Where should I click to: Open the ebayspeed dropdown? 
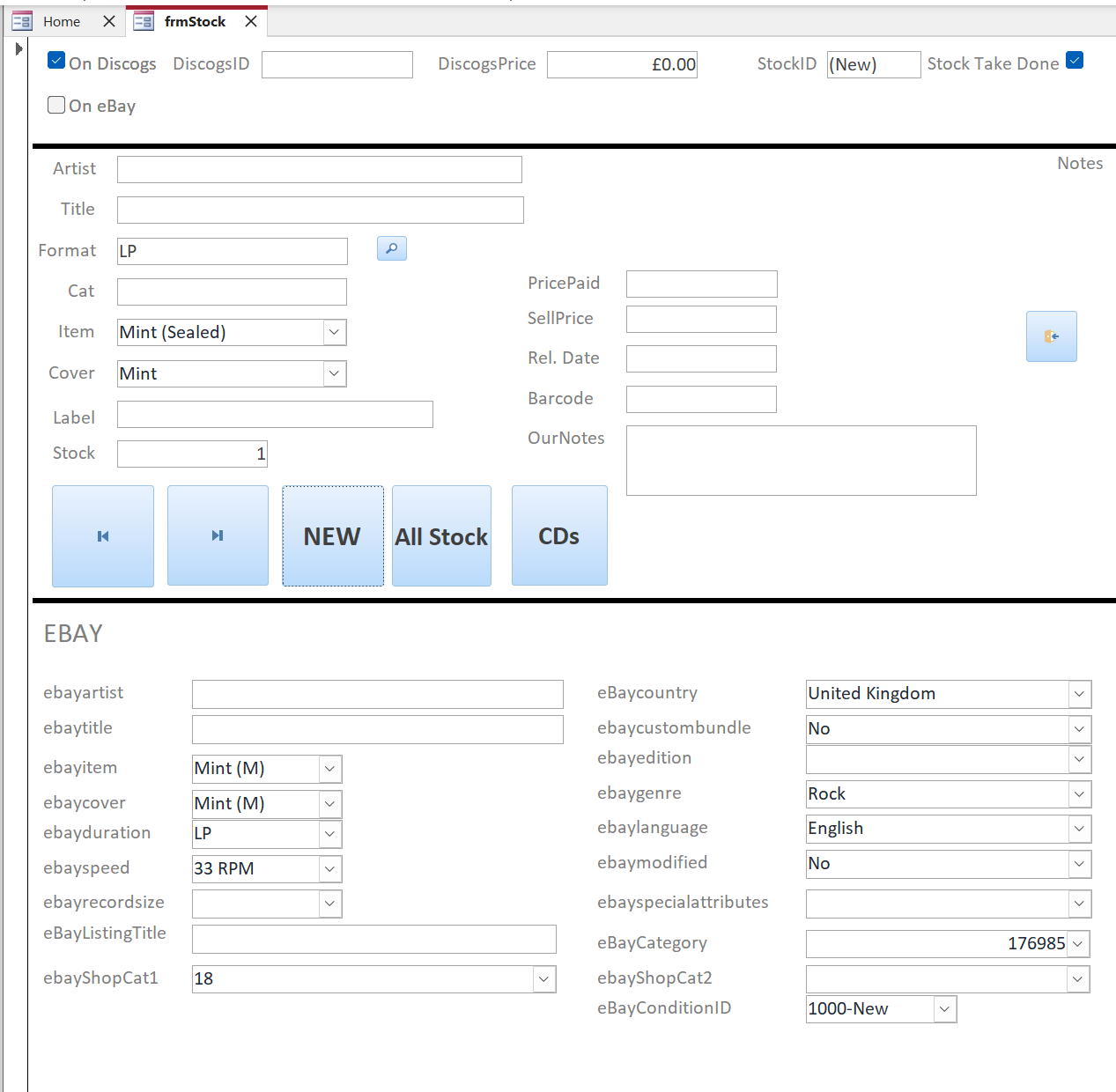click(329, 869)
